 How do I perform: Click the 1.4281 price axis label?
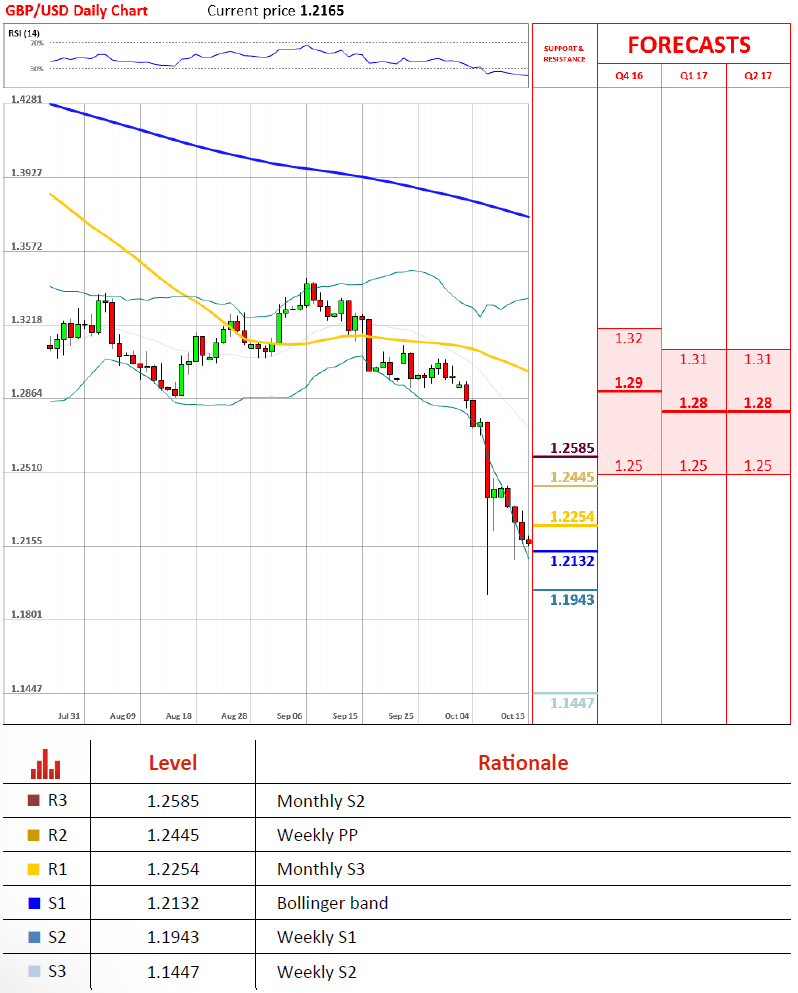(x=27, y=99)
